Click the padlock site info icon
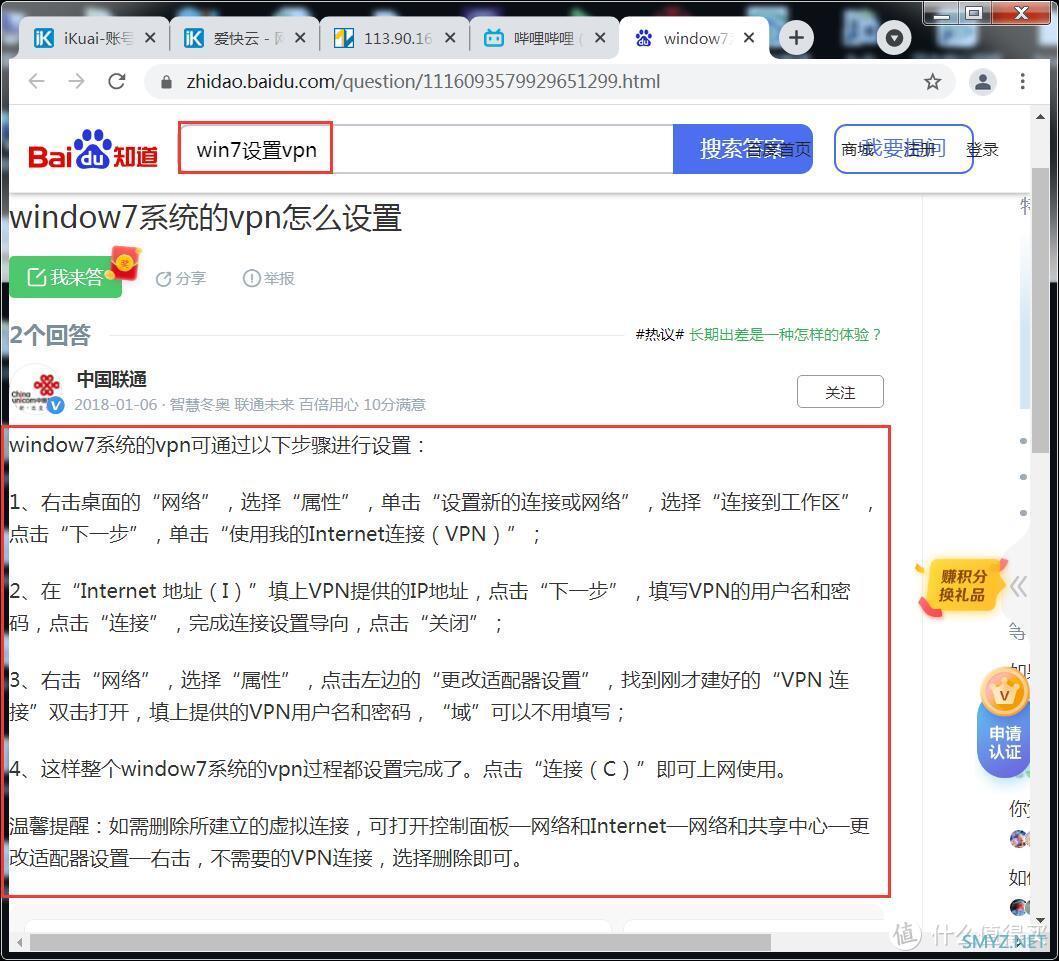The width and height of the screenshot is (1059, 961). (x=166, y=82)
